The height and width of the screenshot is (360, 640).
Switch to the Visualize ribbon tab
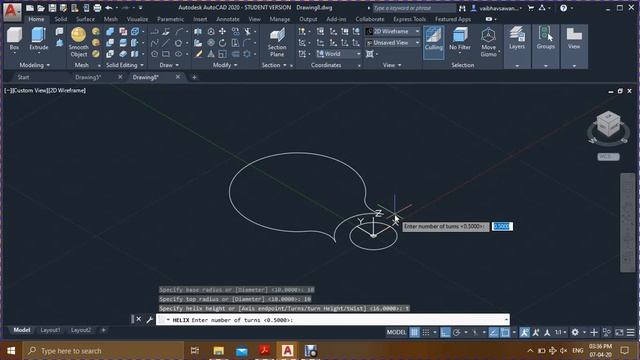tap(137, 19)
